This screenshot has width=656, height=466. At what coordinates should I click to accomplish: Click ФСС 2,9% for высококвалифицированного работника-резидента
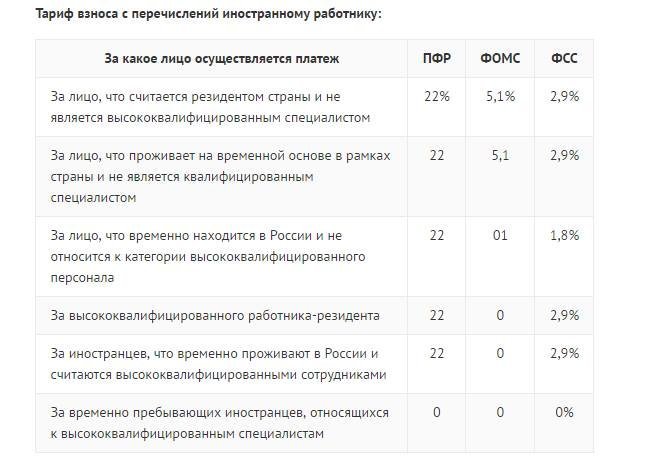[x=564, y=315]
